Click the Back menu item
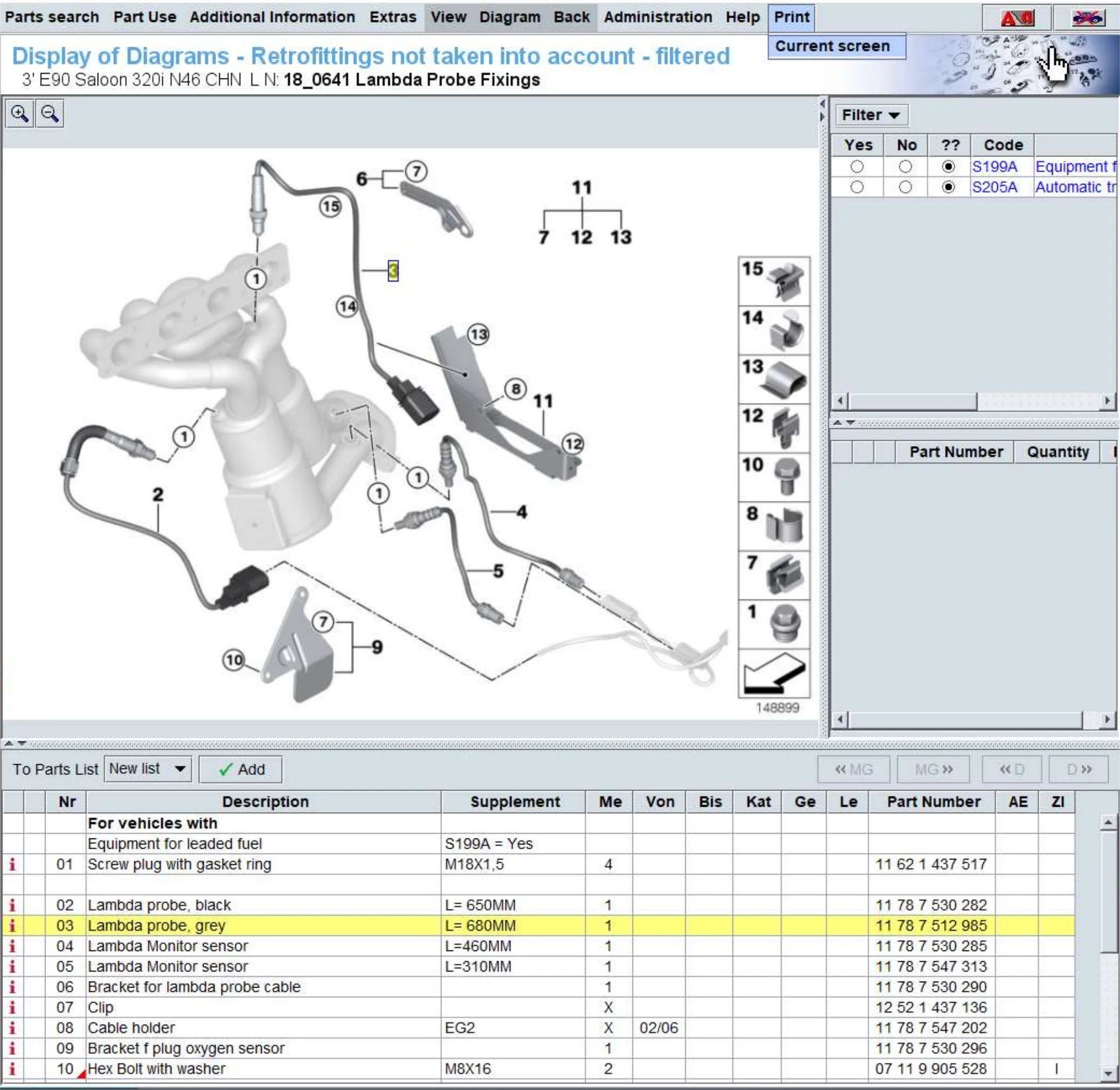The image size is (1120, 1090). pos(571,17)
